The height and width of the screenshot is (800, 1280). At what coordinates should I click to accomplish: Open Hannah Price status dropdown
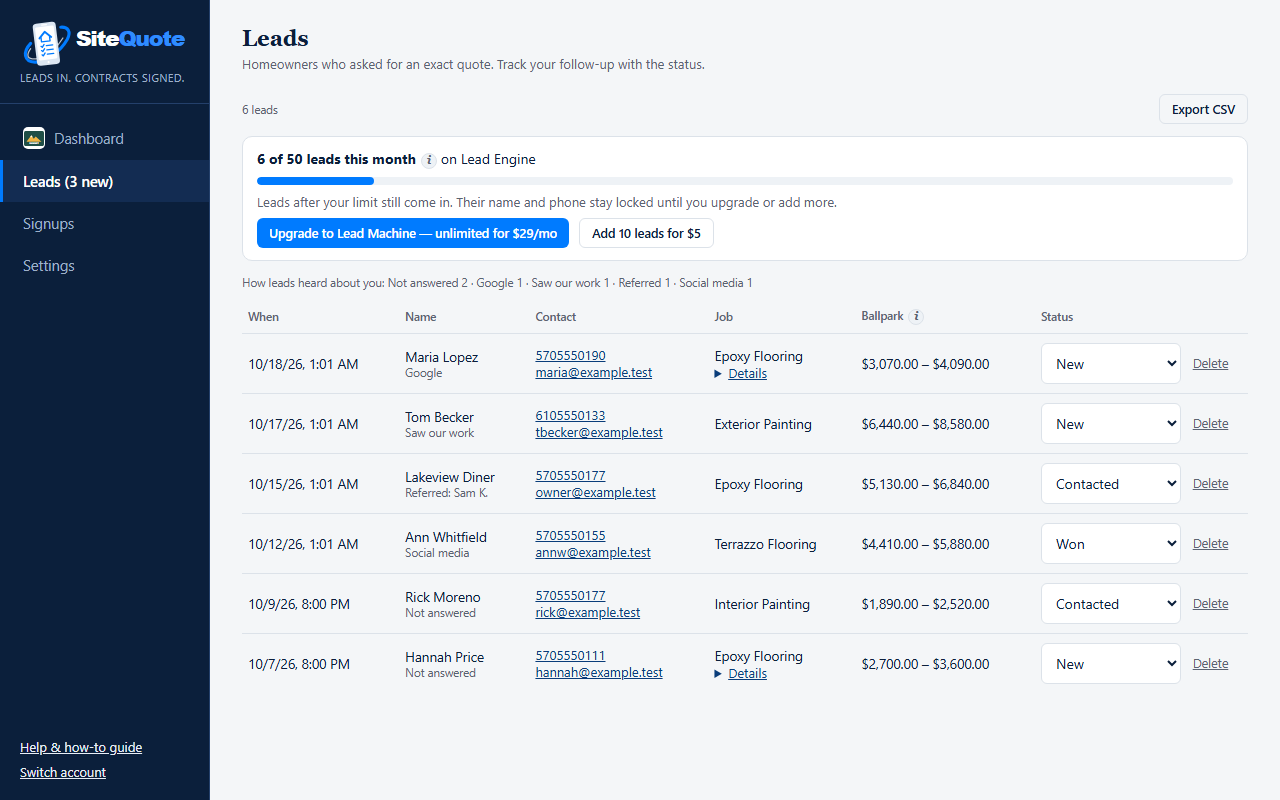(x=1111, y=664)
